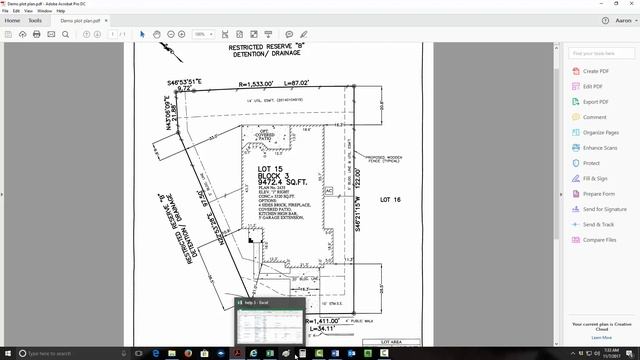Viewport: 640px width, 360px height.
Task: Open Task View on the taskbar
Action: pyautogui.click(x=138, y=353)
